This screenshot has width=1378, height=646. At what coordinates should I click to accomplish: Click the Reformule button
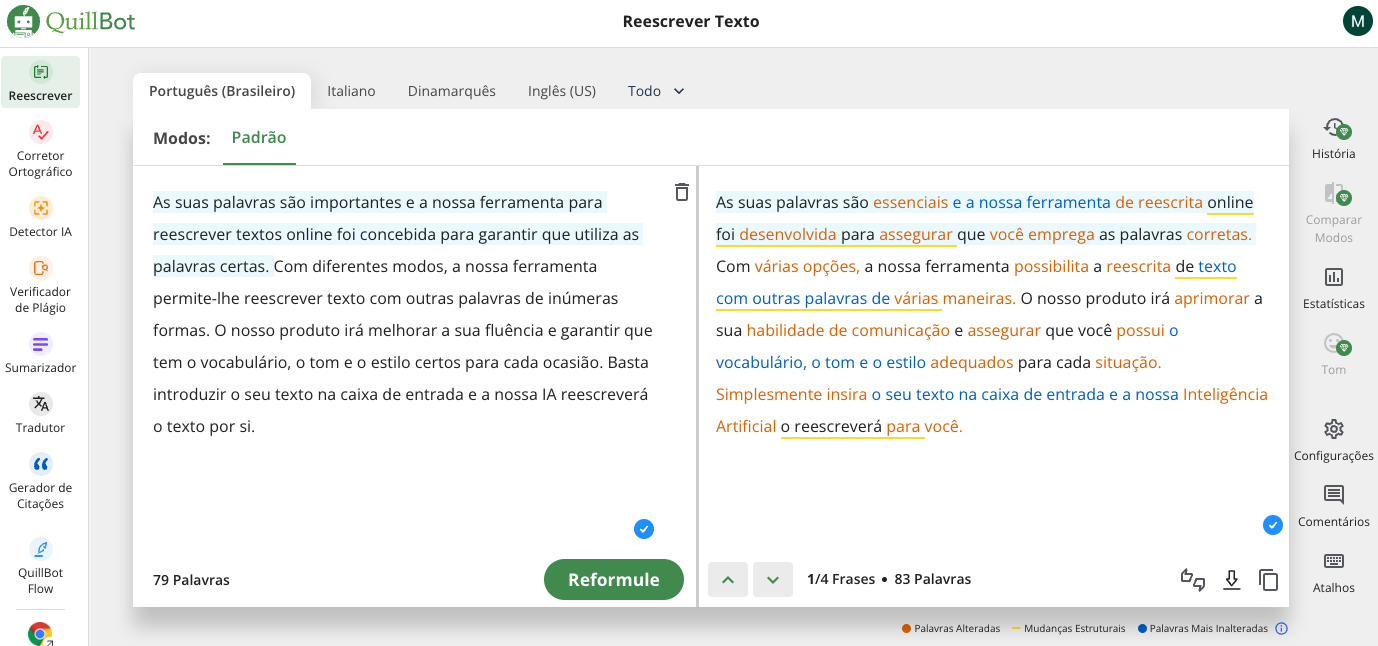613,580
